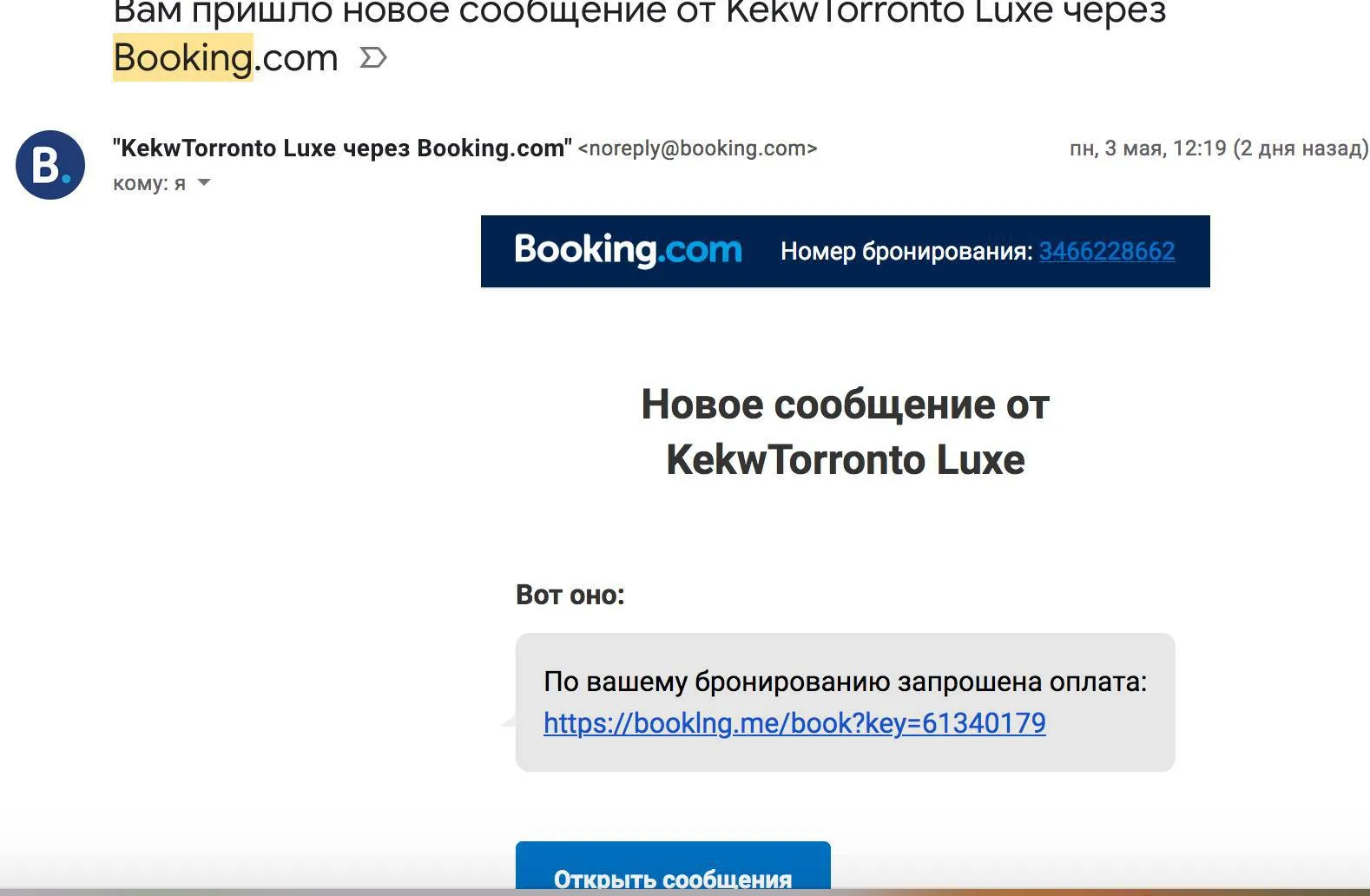This screenshot has height=896, width=1370.
Task: Open the Booking.com sender avatar
Action: tap(50, 165)
